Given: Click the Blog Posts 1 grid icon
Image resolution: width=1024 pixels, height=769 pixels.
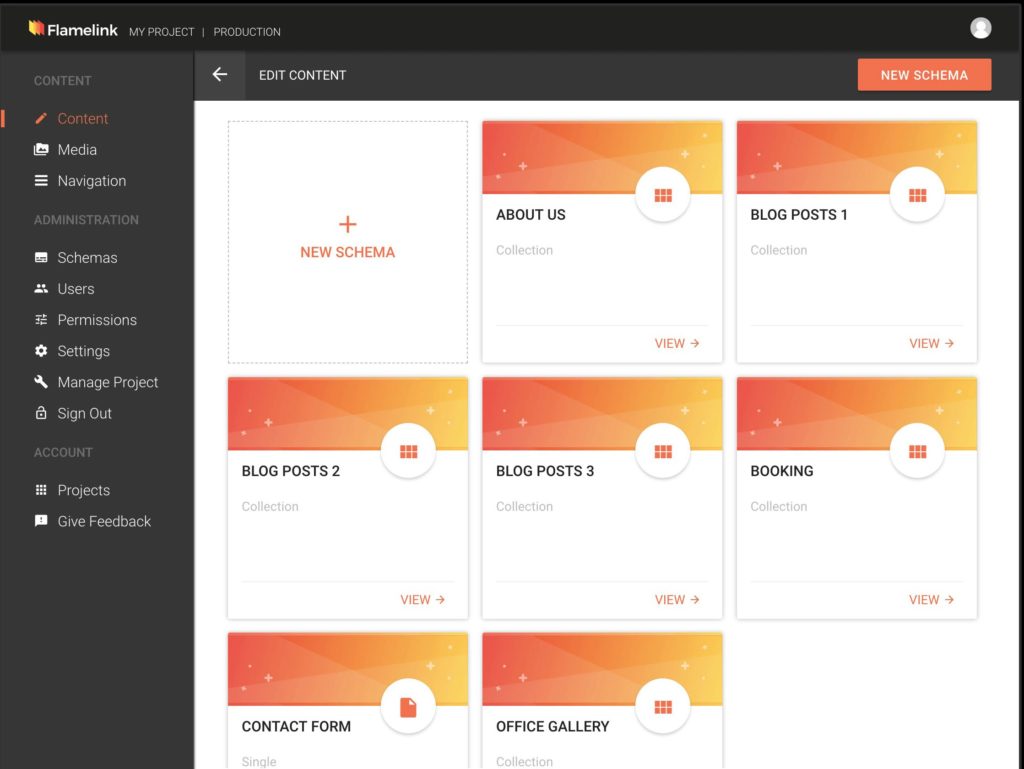Looking at the screenshot, I should click(x=917, y=195).
